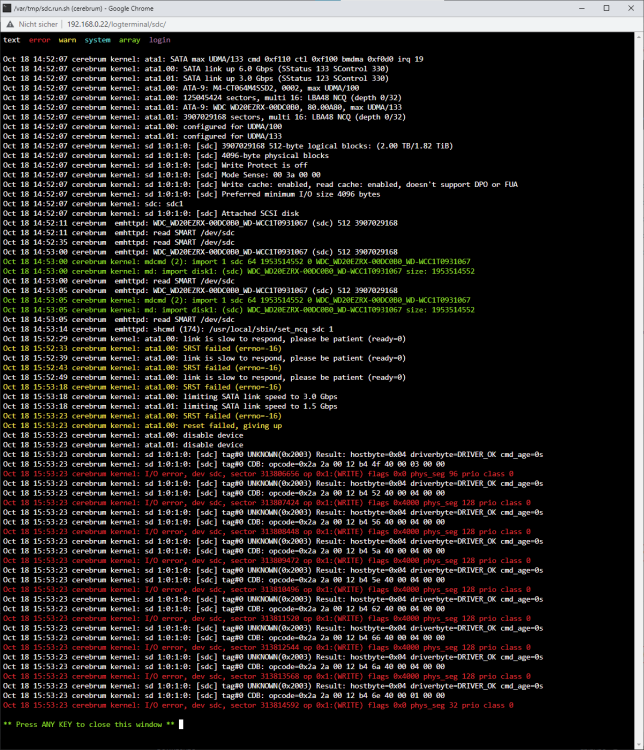The image size is (644, 750).
Task: Click line 'Write Protect is off'
Action: (155, 165)
